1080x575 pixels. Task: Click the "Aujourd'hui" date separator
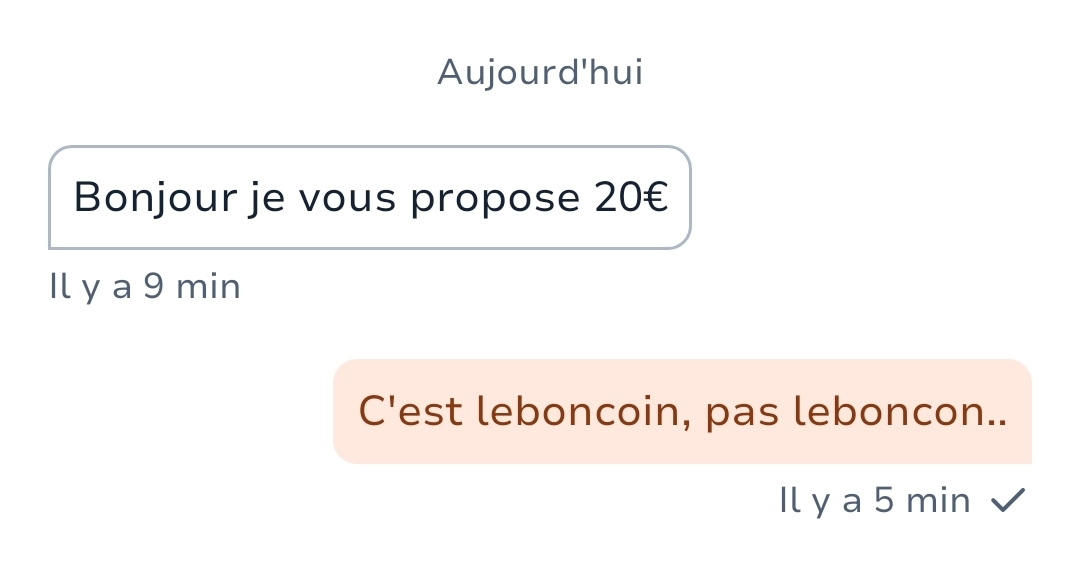tap(540, 73)
